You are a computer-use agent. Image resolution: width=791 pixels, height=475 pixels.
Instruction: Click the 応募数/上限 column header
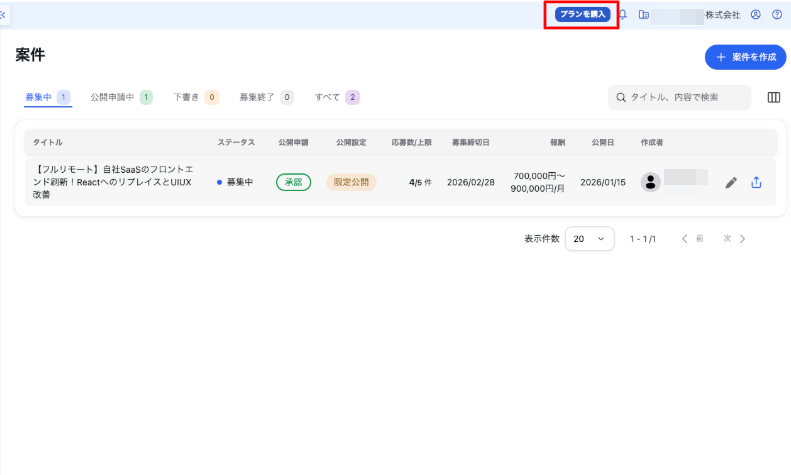pyautogui.click(x=411, y=142)
